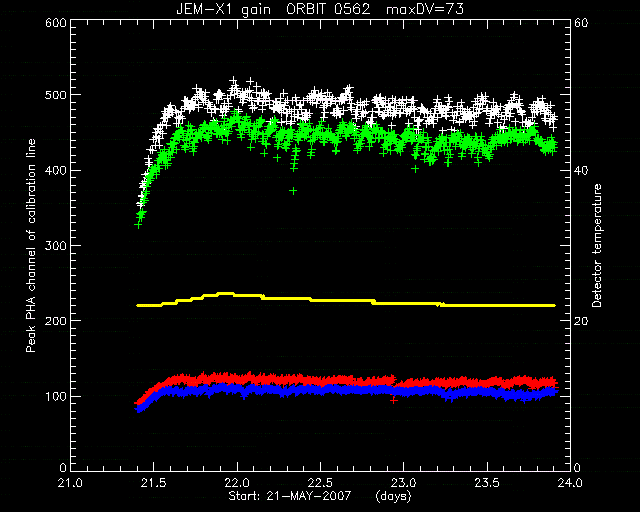
Task: Click the x-axis tick label 22.0
Action: point(237,483)
